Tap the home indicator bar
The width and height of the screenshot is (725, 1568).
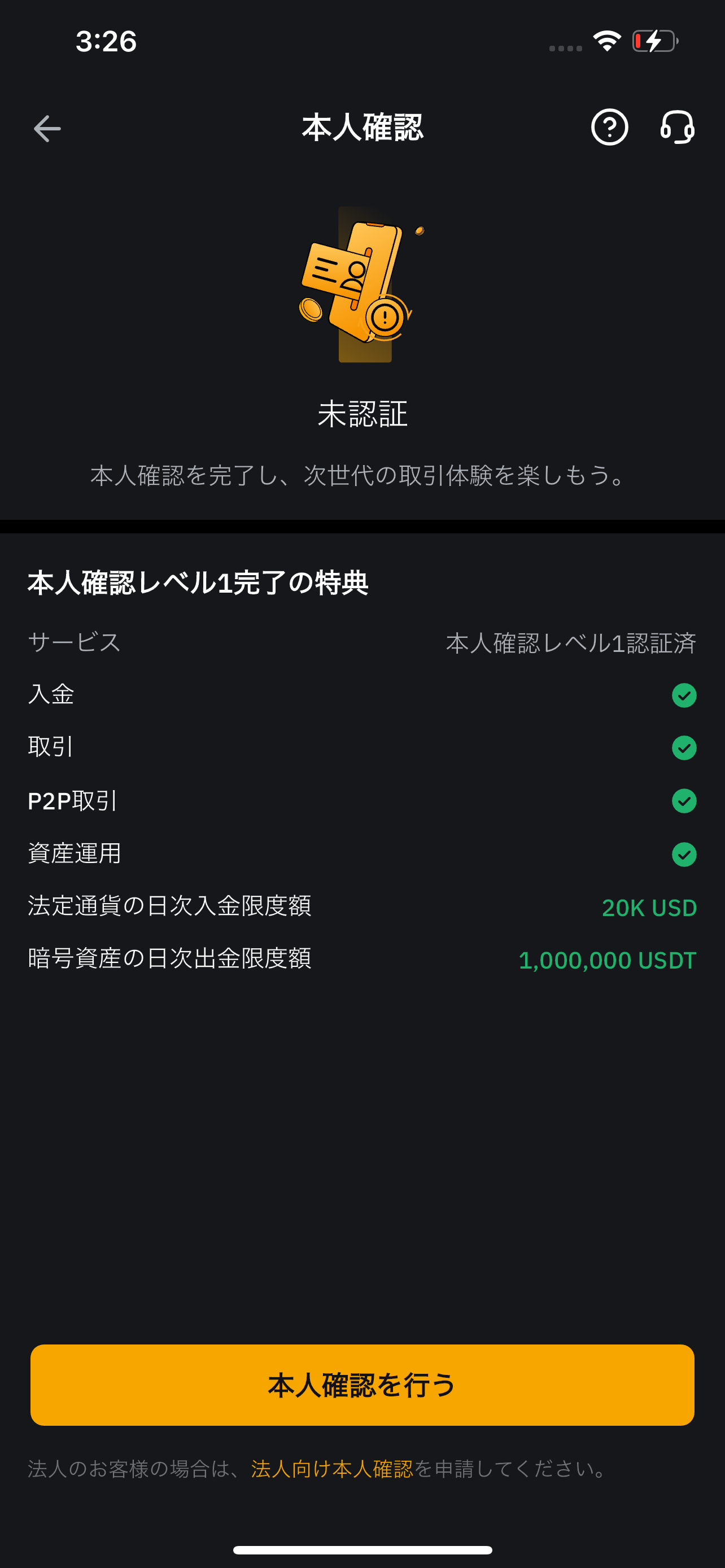point(362,1550)
